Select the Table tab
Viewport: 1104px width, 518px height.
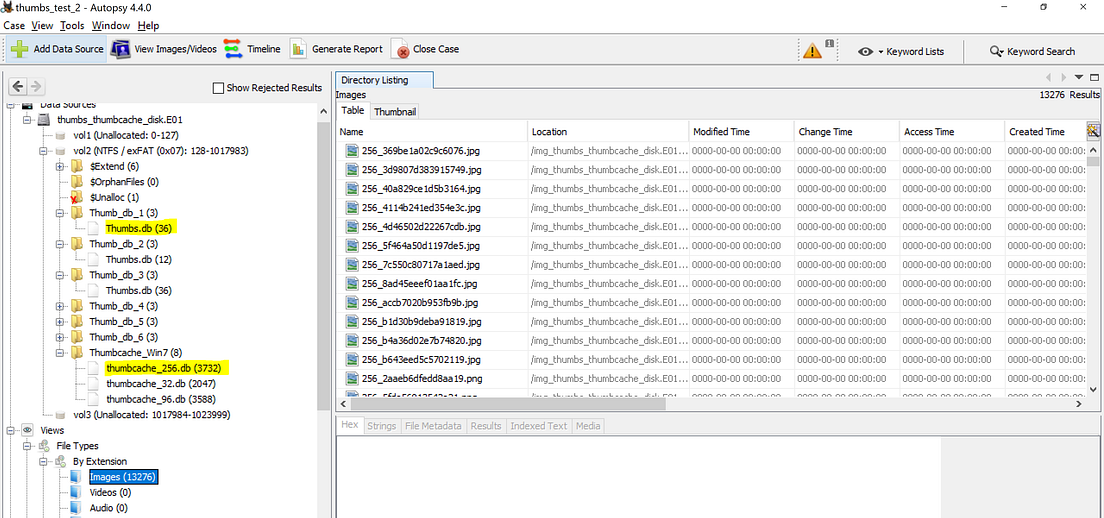click(x=353, y=111)
